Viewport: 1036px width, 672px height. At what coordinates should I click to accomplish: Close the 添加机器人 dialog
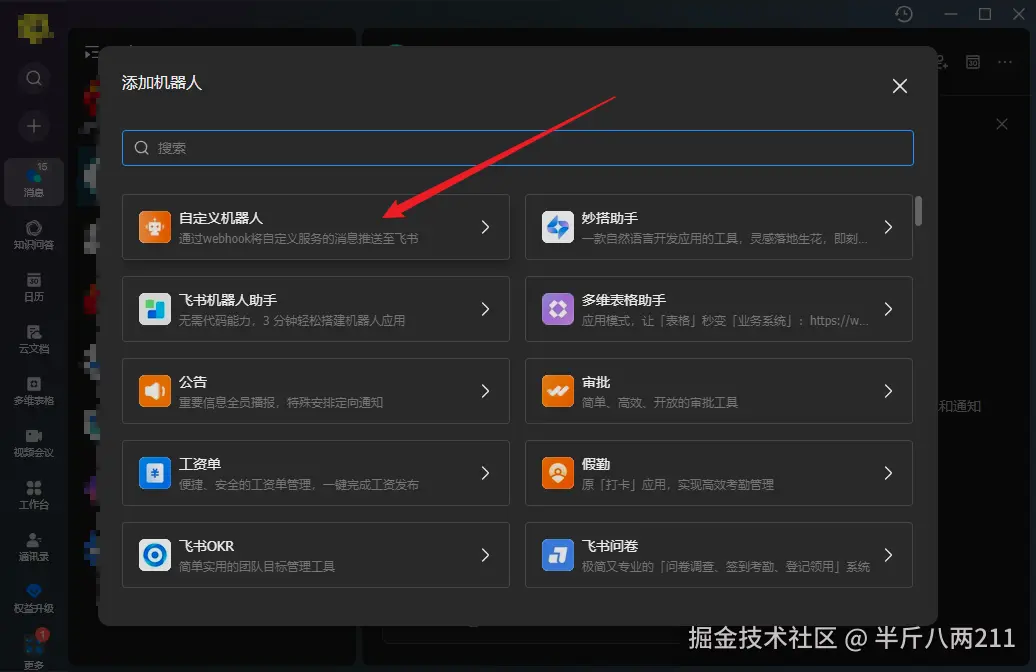[899, 86]
